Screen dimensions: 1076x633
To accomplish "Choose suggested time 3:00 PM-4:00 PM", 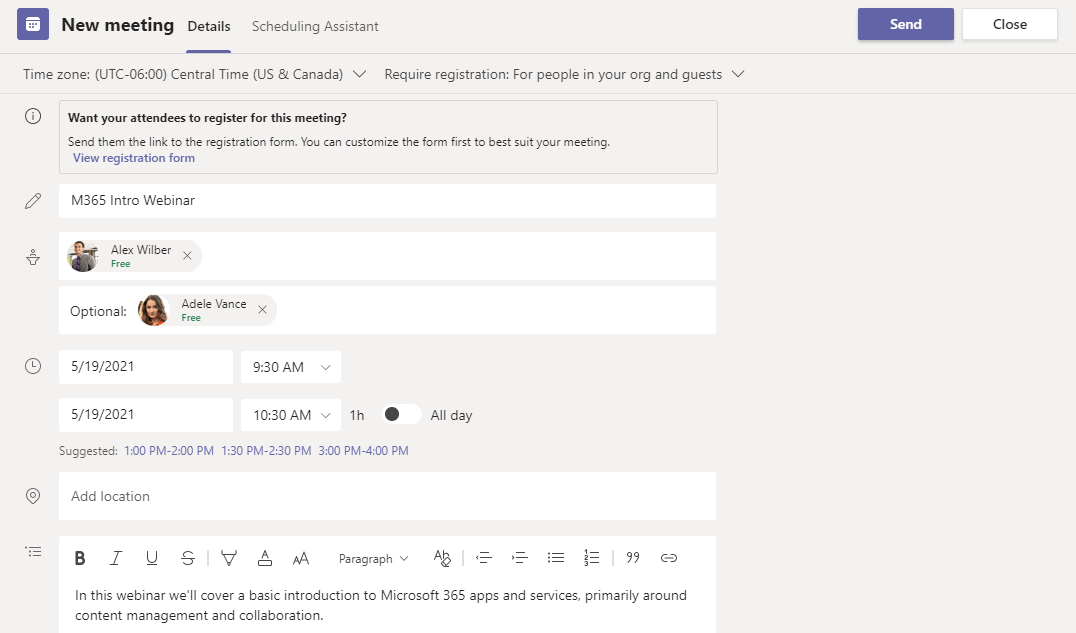I will coord(364,451).
